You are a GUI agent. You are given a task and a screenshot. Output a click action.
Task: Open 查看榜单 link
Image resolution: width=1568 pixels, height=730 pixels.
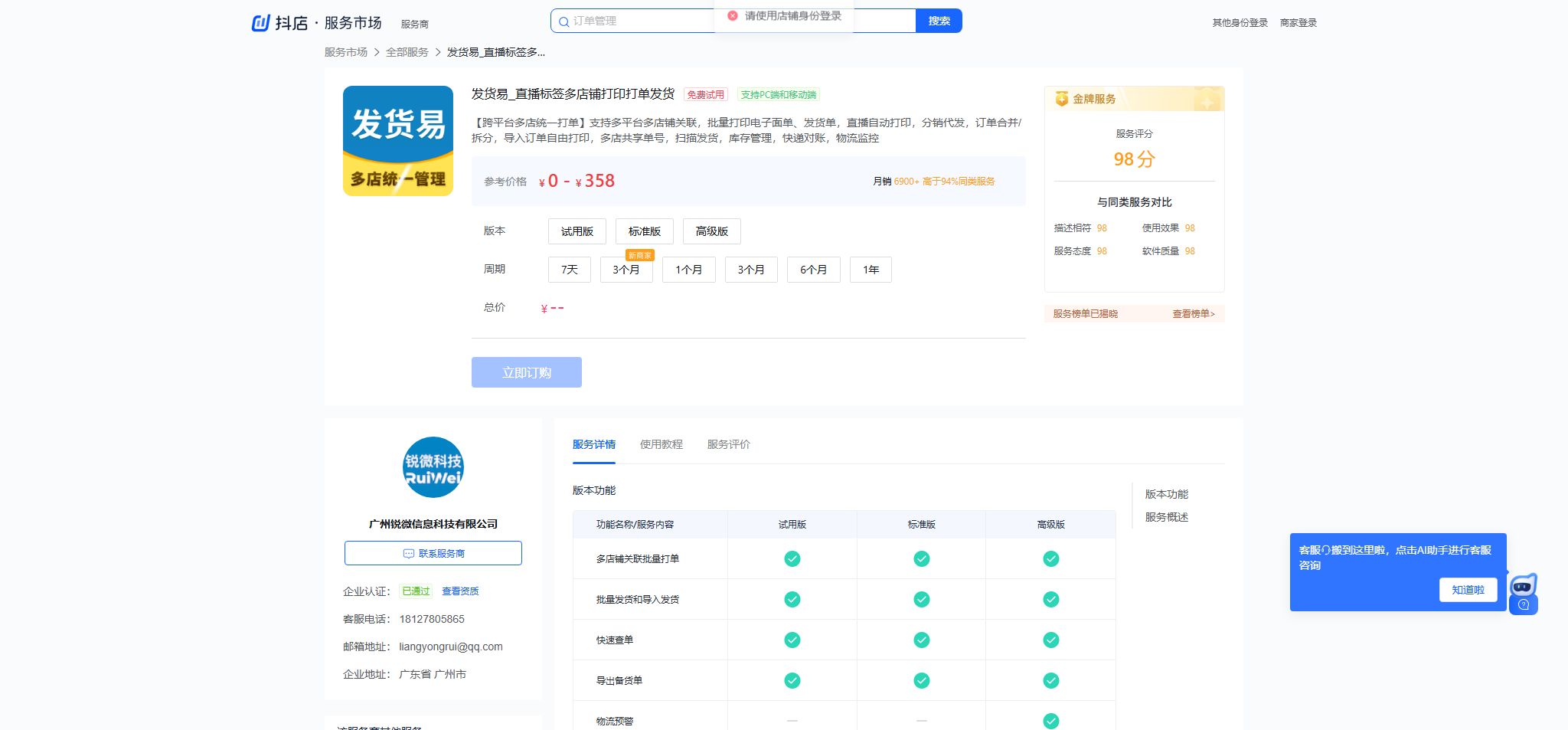pos(1194,314)
